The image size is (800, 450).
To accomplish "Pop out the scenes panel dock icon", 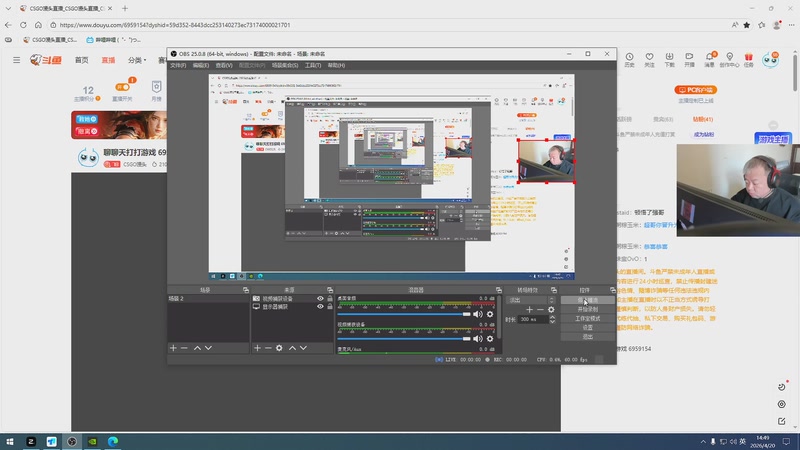I will tap(245, 290).
